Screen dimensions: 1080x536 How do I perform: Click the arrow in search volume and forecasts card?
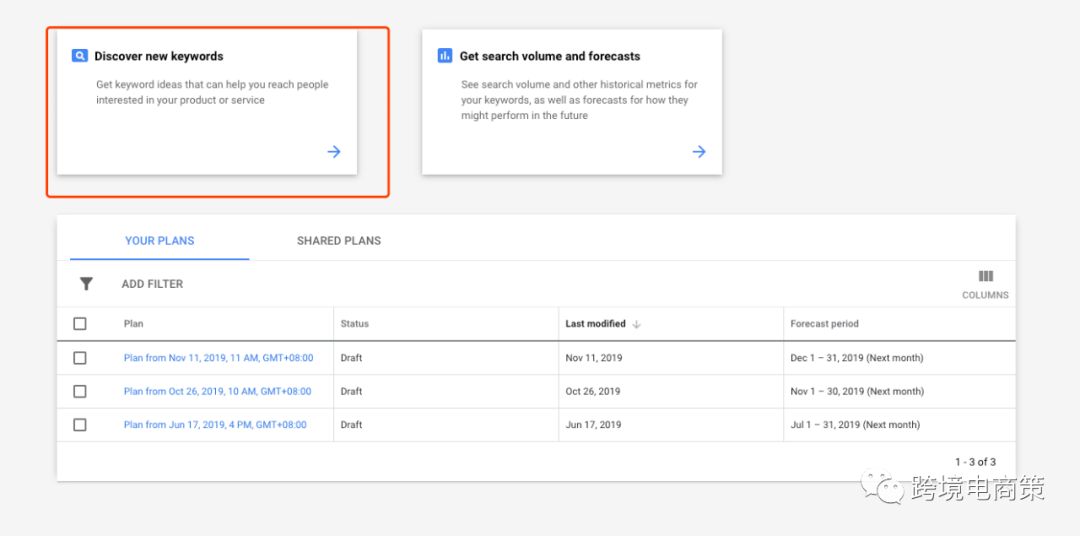click(699, 152)
